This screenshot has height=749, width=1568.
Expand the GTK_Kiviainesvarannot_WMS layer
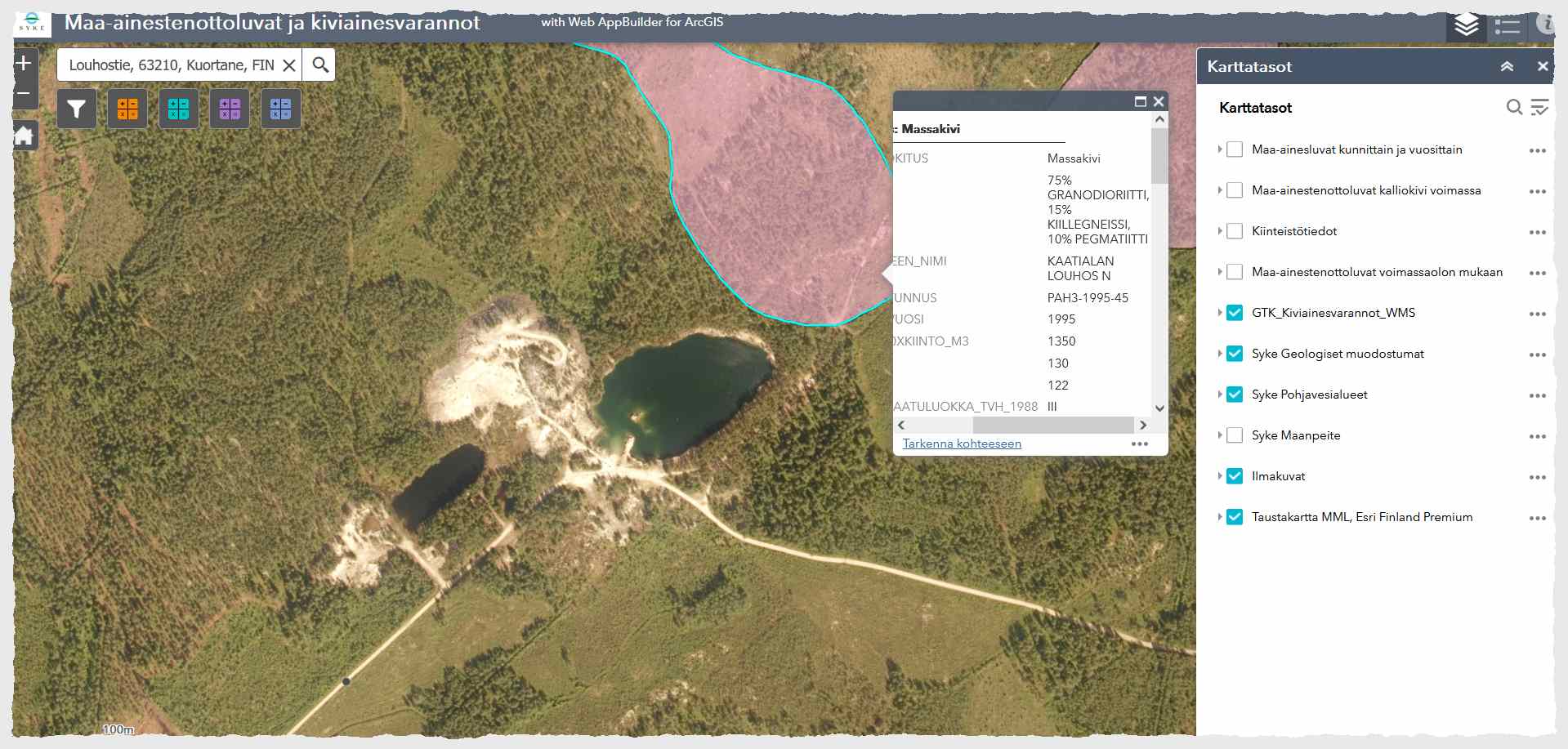(1220, 313)
